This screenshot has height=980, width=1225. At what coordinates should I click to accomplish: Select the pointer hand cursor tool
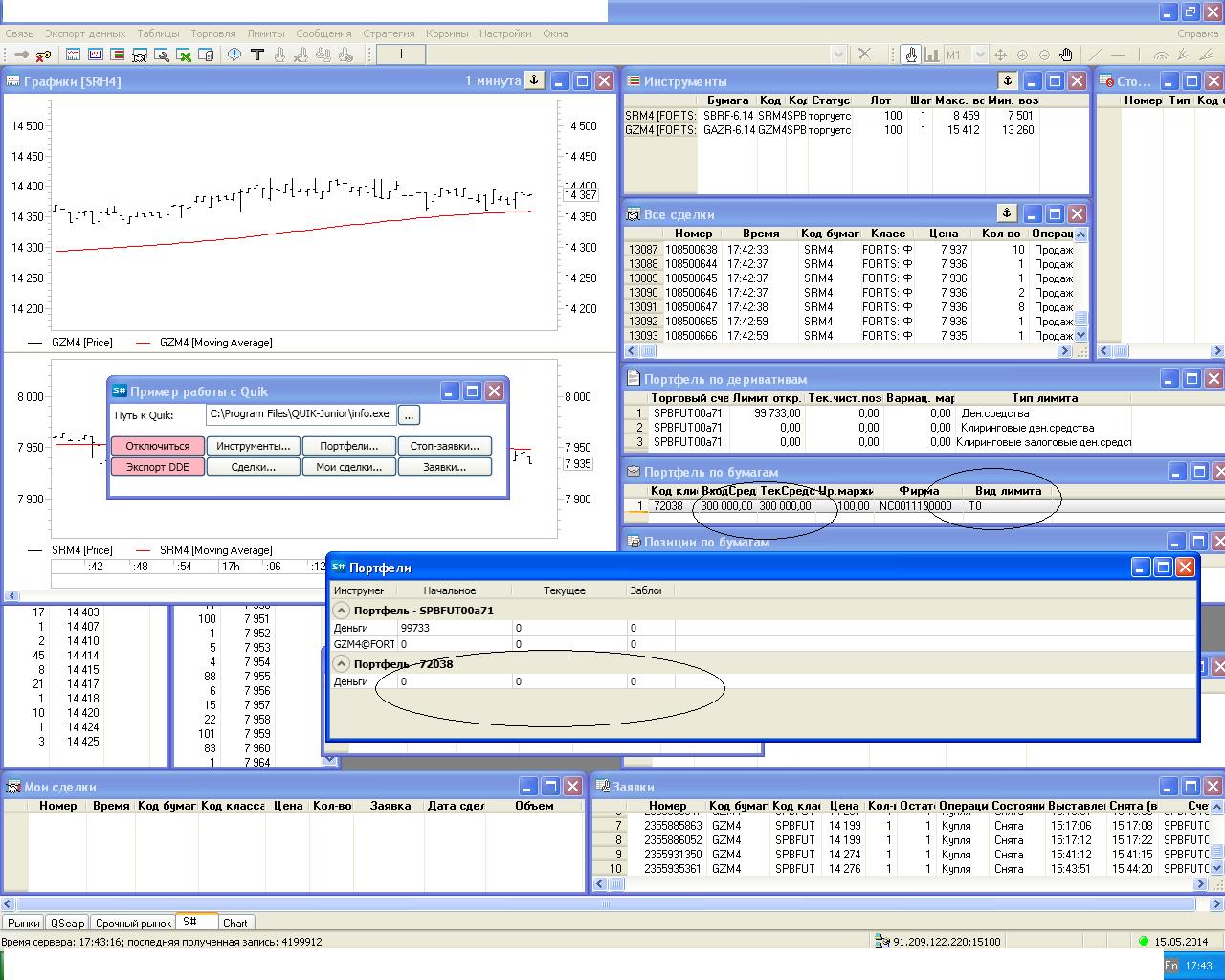point(910,55)
